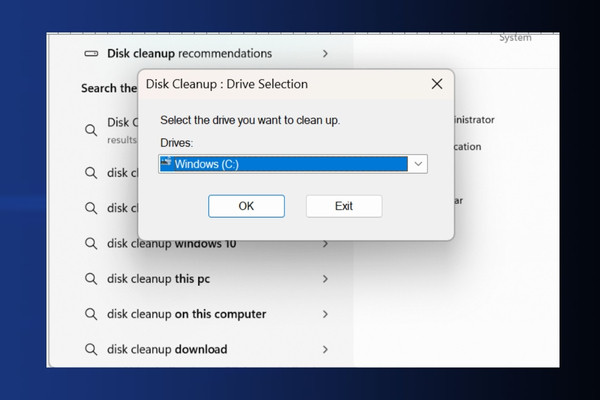Click the Windows drive icon in the Drives combo box
The width and height of the screenshot is (600, 400).
[166, 162]
